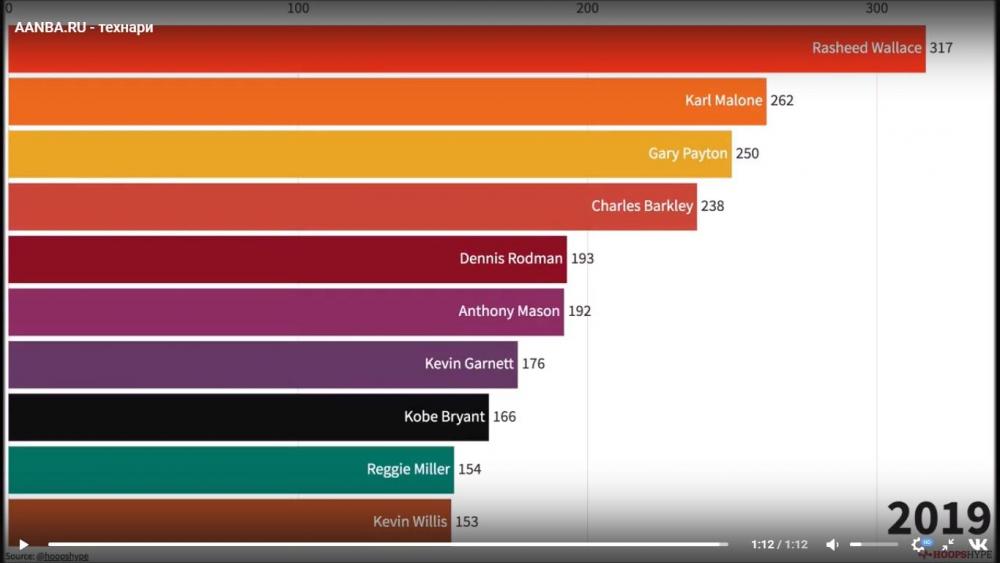The width and height of the screenshot is (1000, 563).
Task: Open video quality settings gear
Action: (918, 545)
